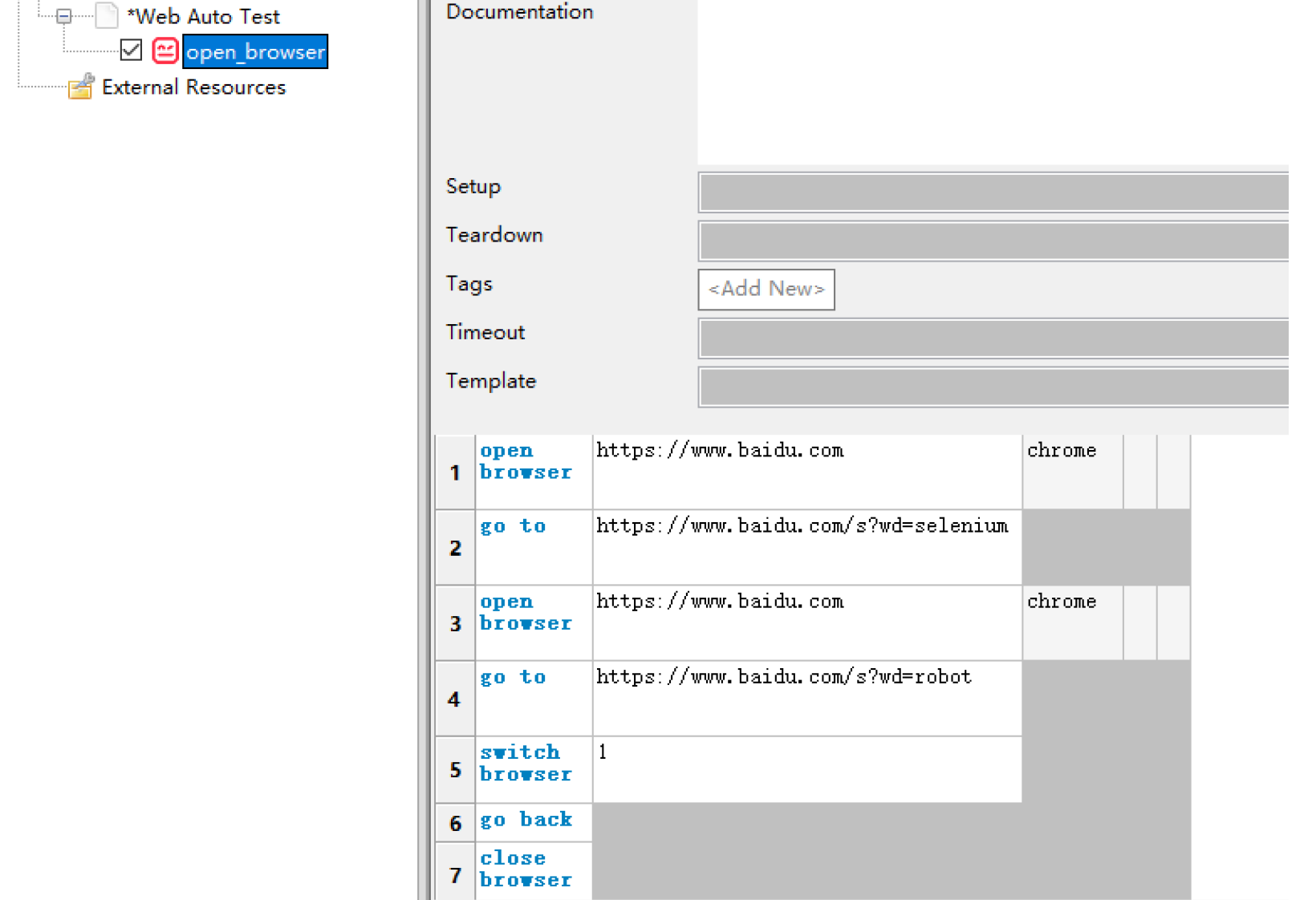Select the cell containing 1 in row 5
The width and height of the screenshot is (1316, 900).
coord(807,769)
